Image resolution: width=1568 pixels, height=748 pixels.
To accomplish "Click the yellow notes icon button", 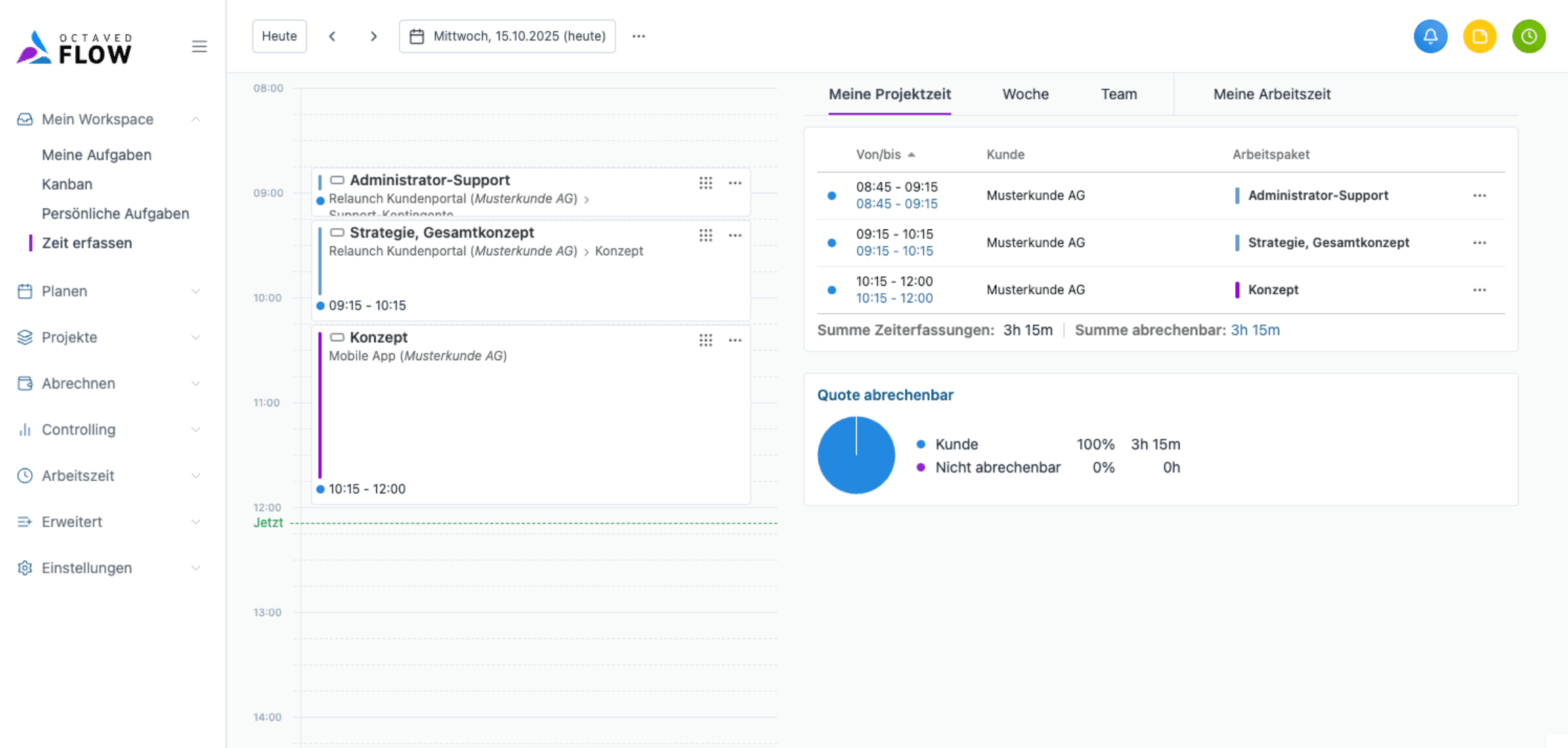I will 1479,37.
